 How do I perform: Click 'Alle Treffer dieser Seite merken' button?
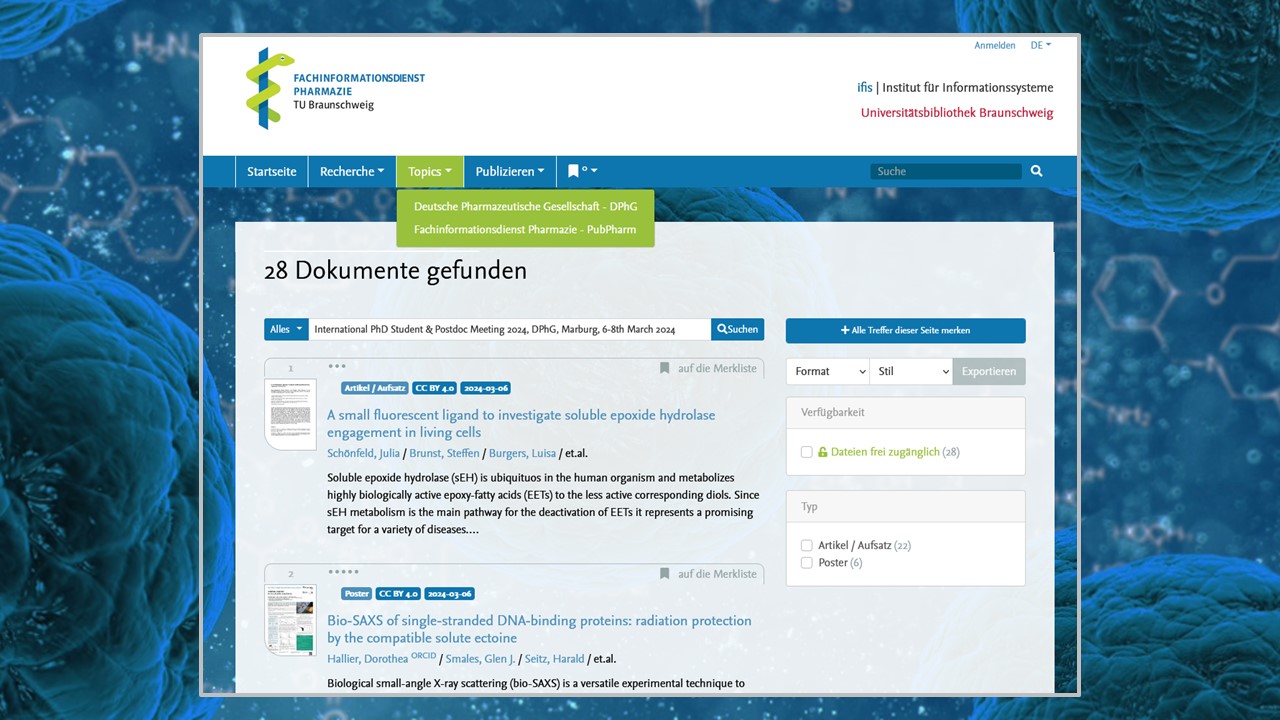click(905, 330)
